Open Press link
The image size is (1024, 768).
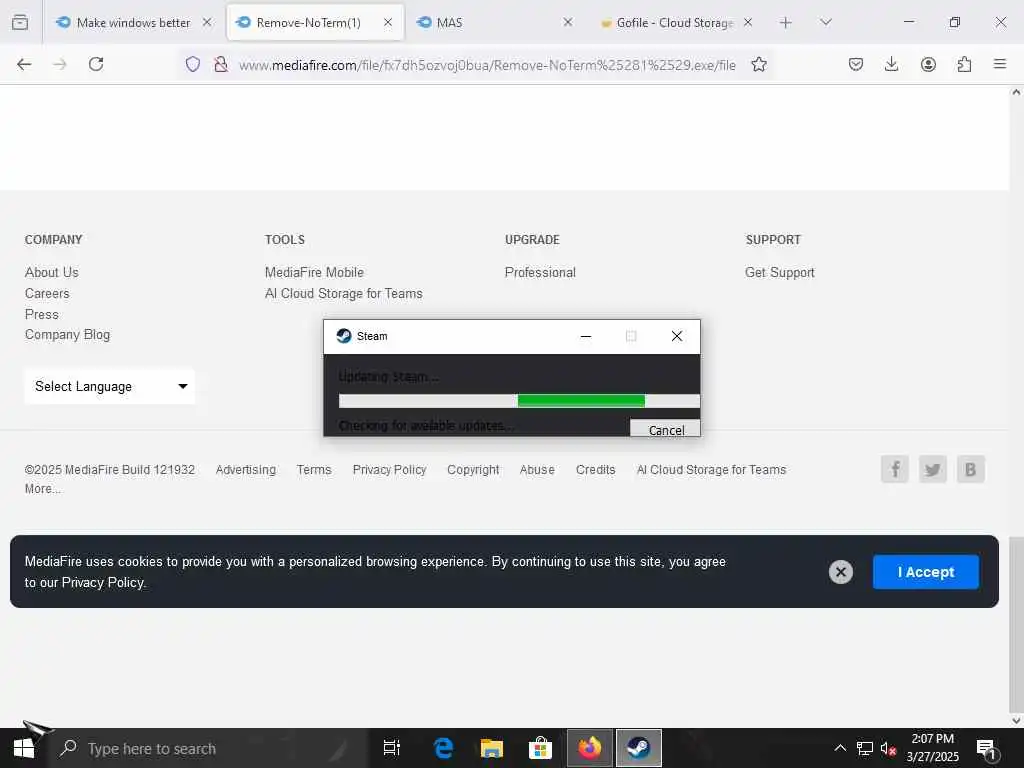(x=42, y=314)
